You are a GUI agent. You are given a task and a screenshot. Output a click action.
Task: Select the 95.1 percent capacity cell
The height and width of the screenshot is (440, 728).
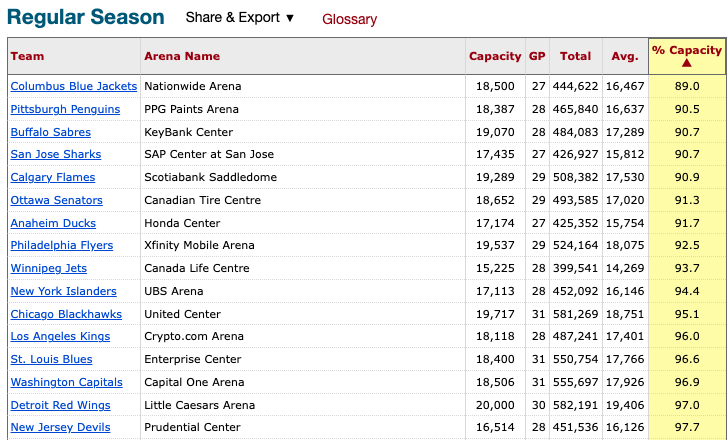point(687,314)
